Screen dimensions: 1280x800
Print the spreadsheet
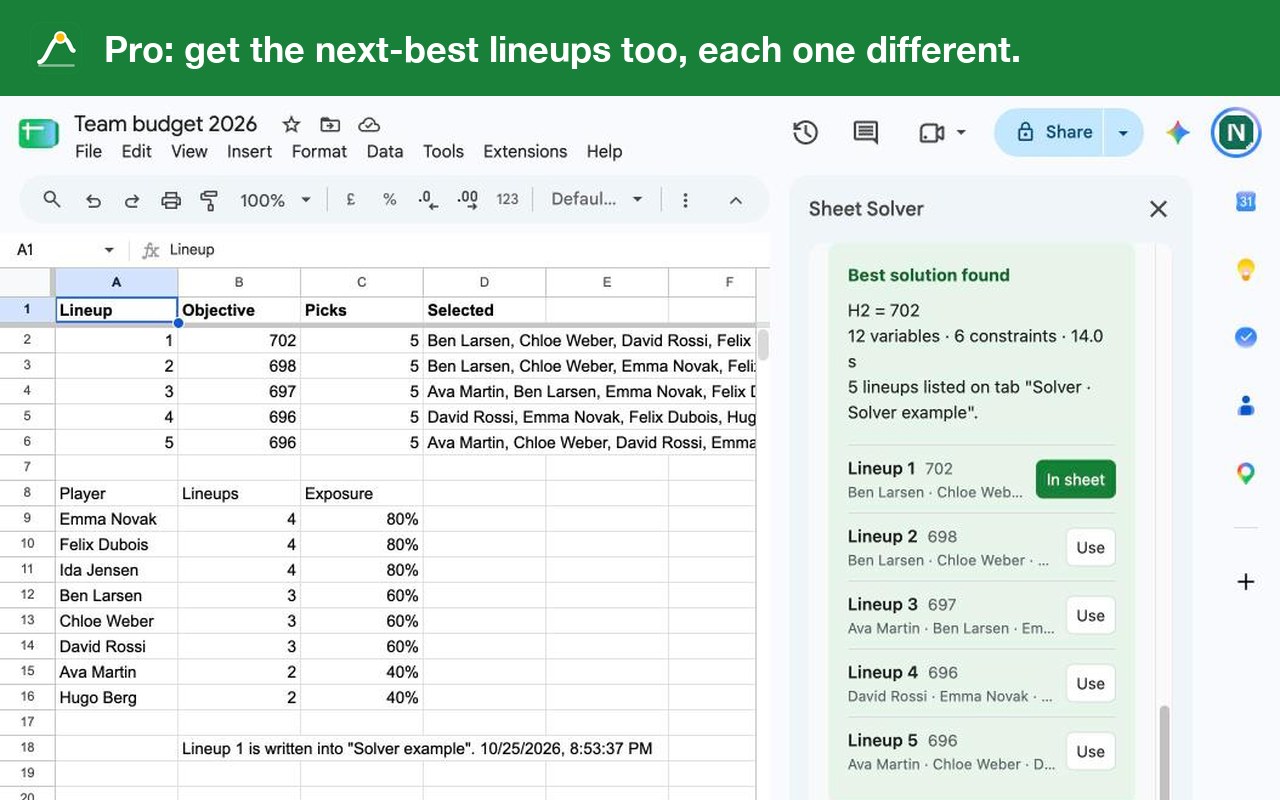171,200
